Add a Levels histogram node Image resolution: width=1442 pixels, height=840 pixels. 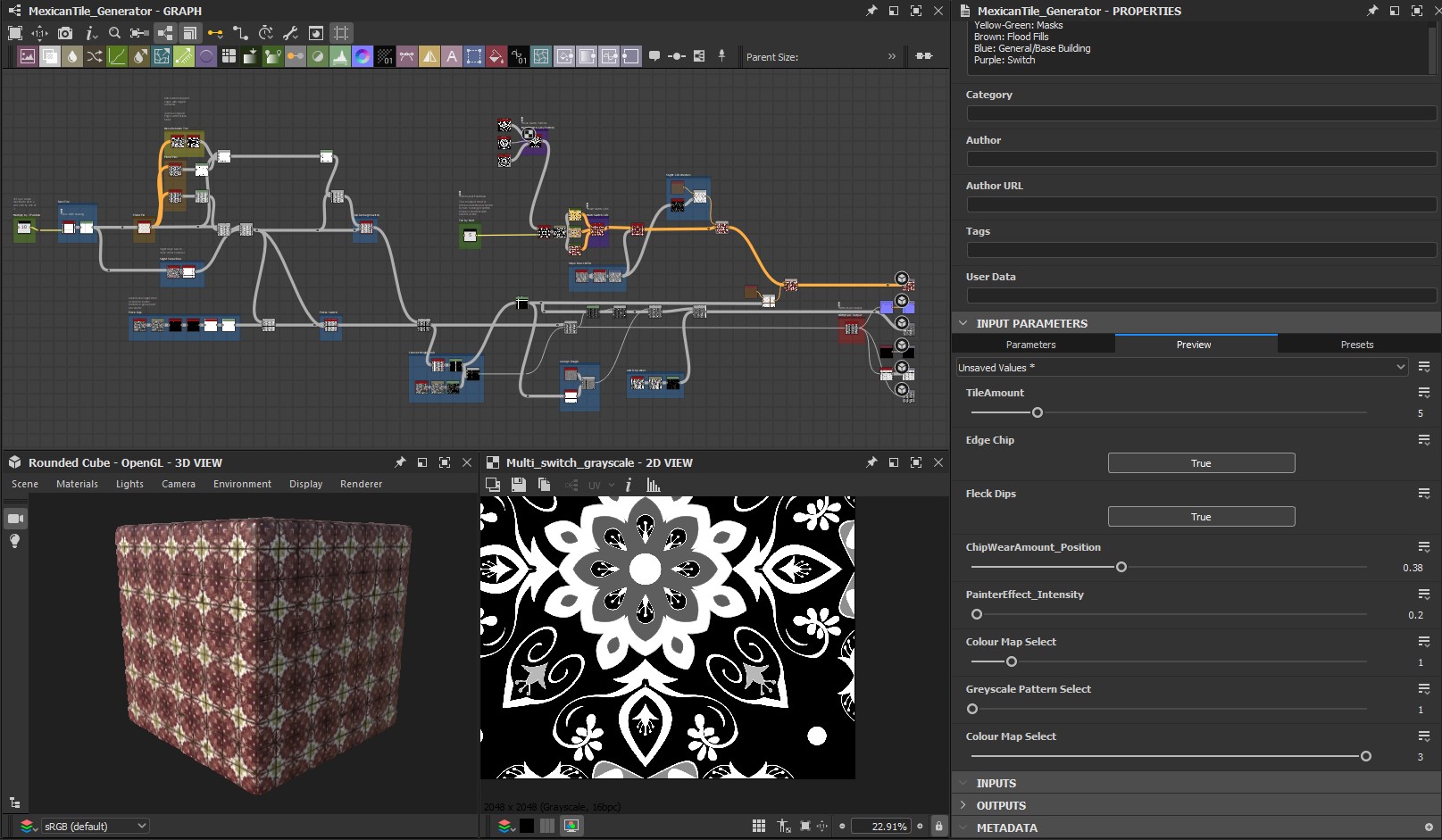[x=340, y=56]
